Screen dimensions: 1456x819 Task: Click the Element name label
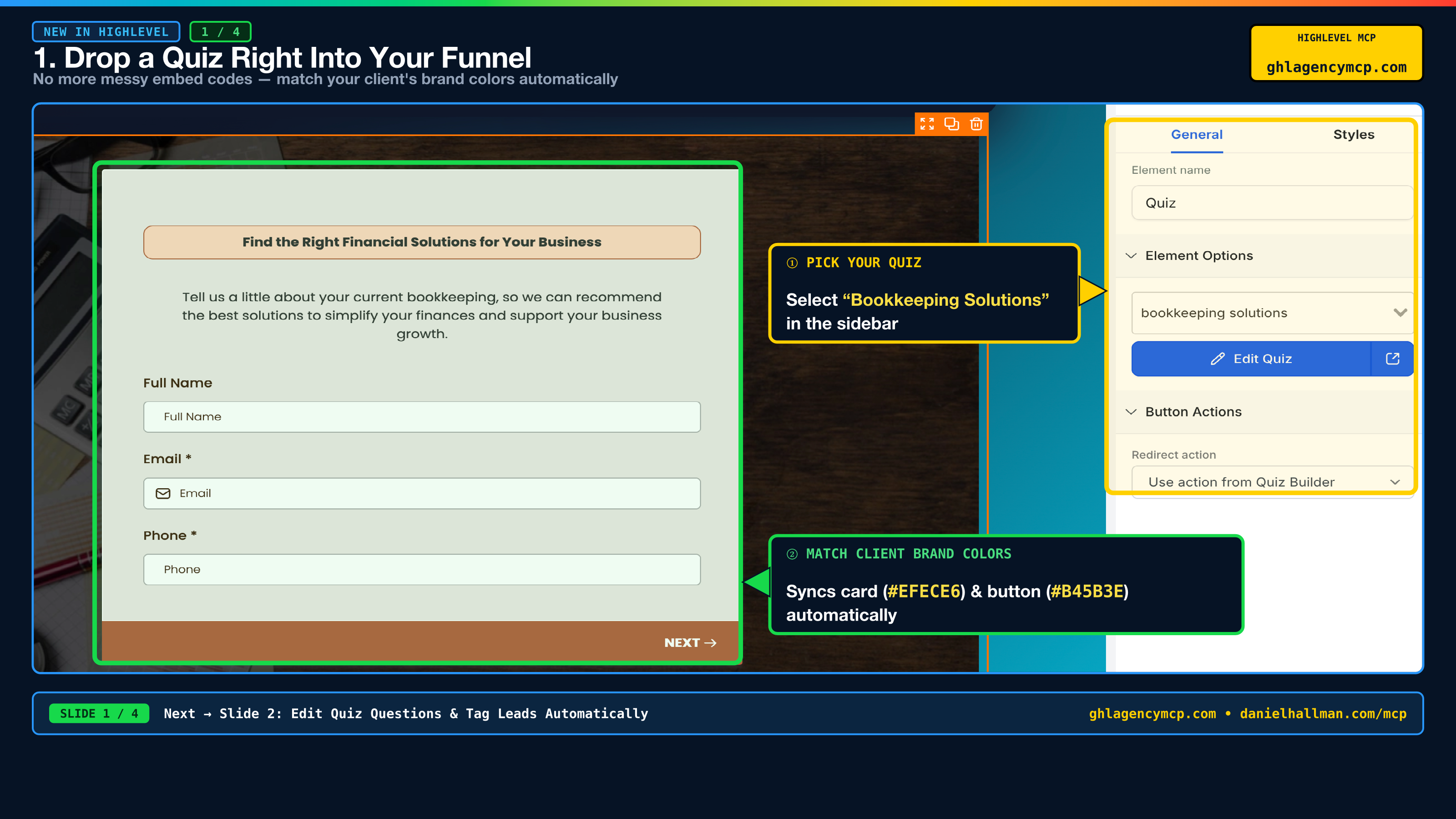point(1171,170)
